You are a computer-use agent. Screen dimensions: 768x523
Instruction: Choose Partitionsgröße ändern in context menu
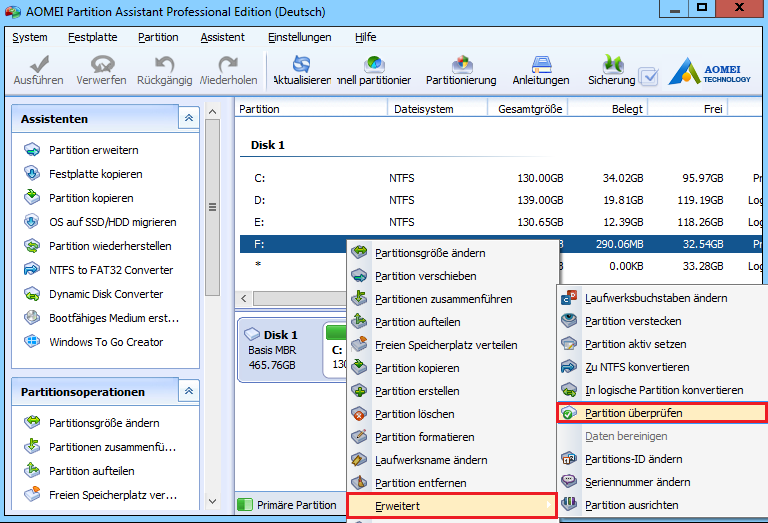(453, 253)
